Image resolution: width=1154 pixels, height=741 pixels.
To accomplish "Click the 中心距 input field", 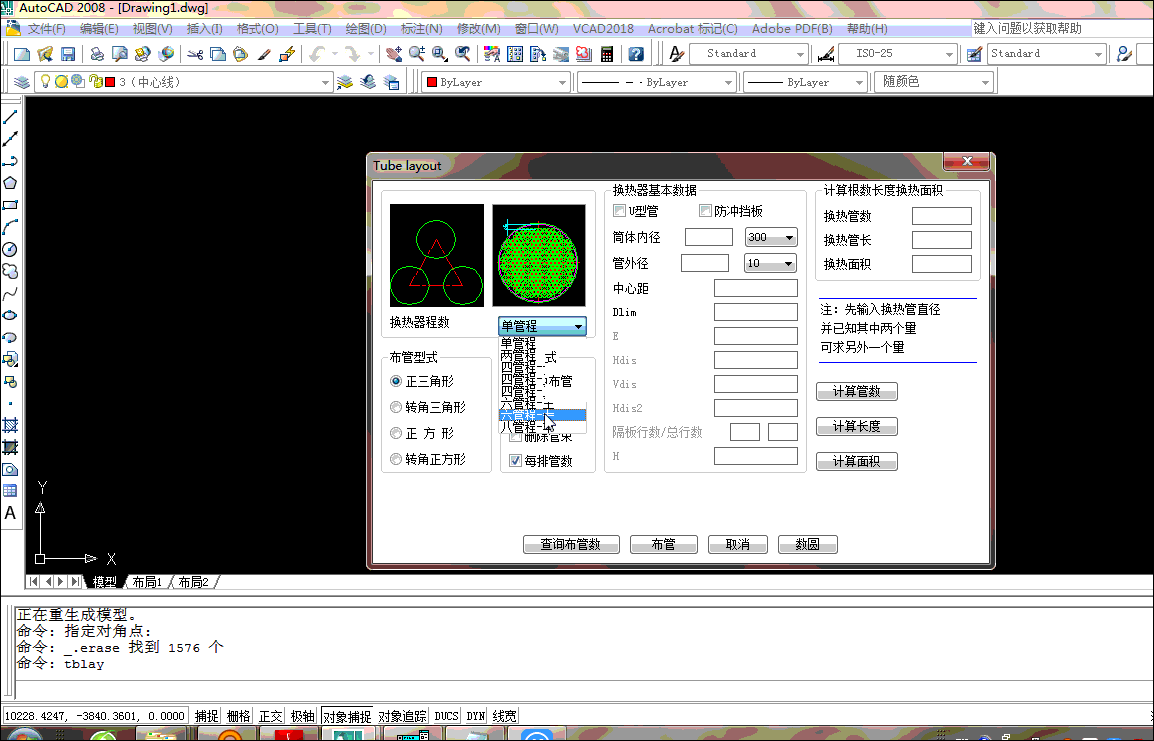I will pos(755,289).
